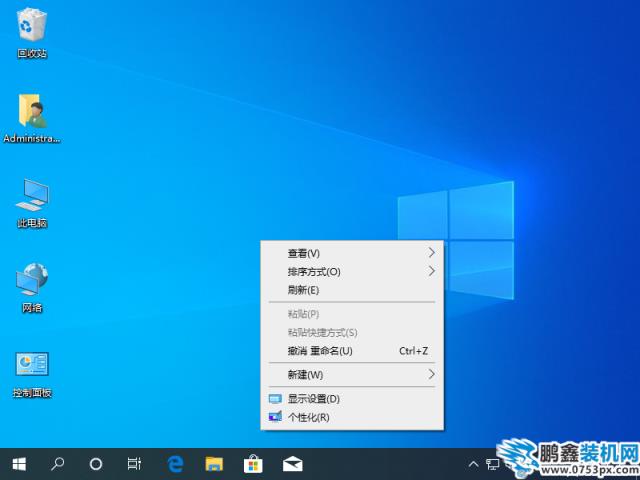Select the Administrator folder desktop icon
The height and width of the screenshot is (480, 640).
(x=33, y=111)
